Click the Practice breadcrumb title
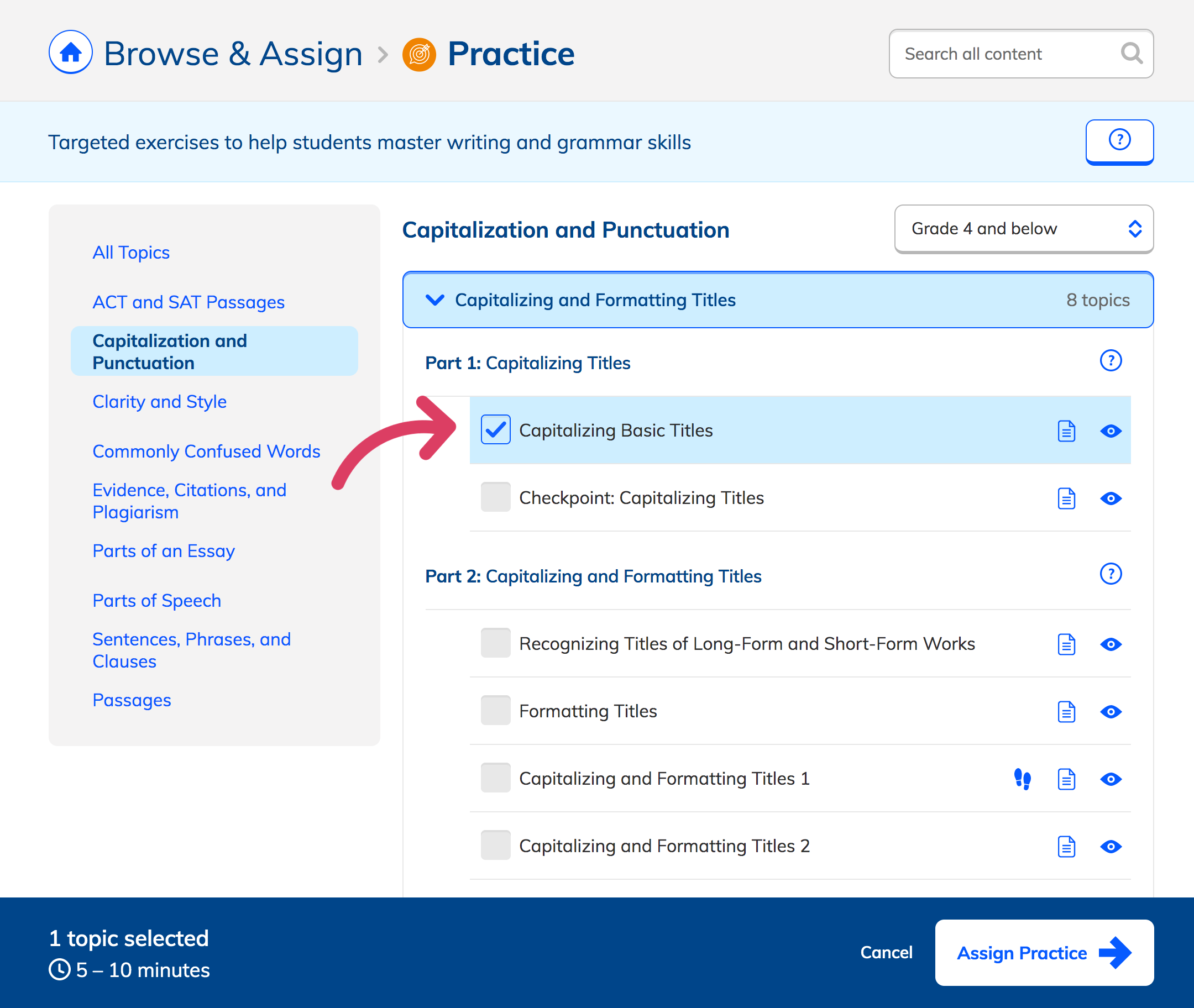 tap(511, 54)
